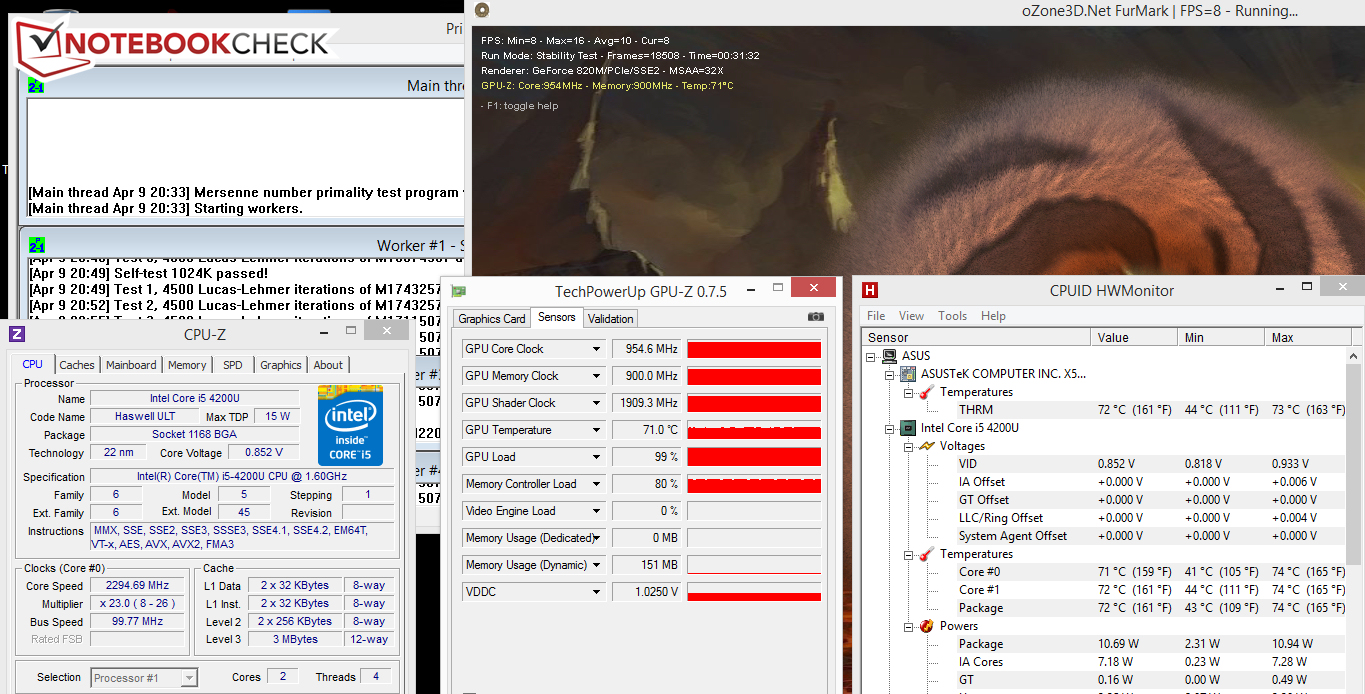Click the Powers flame icon in HWMonitor
The width and height of the screenshot is (1365, 694).
927,626
